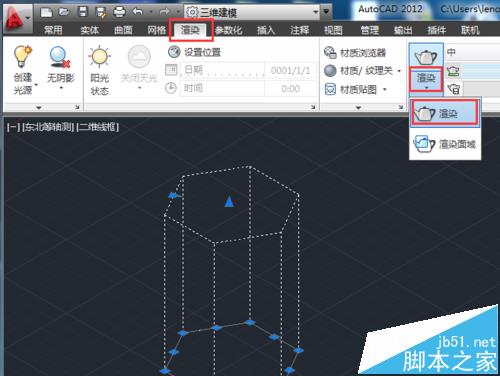Expand the 创建光源 dropdown arrow
The width and height of the screenshot is (500, 376).
tap(36, 85)
